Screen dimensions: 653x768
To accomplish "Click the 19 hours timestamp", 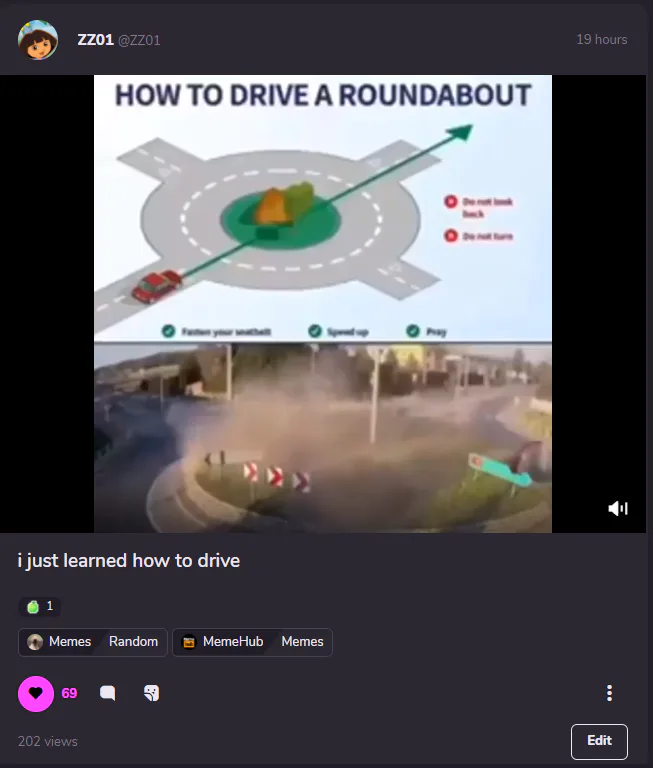I will [602, 40].
